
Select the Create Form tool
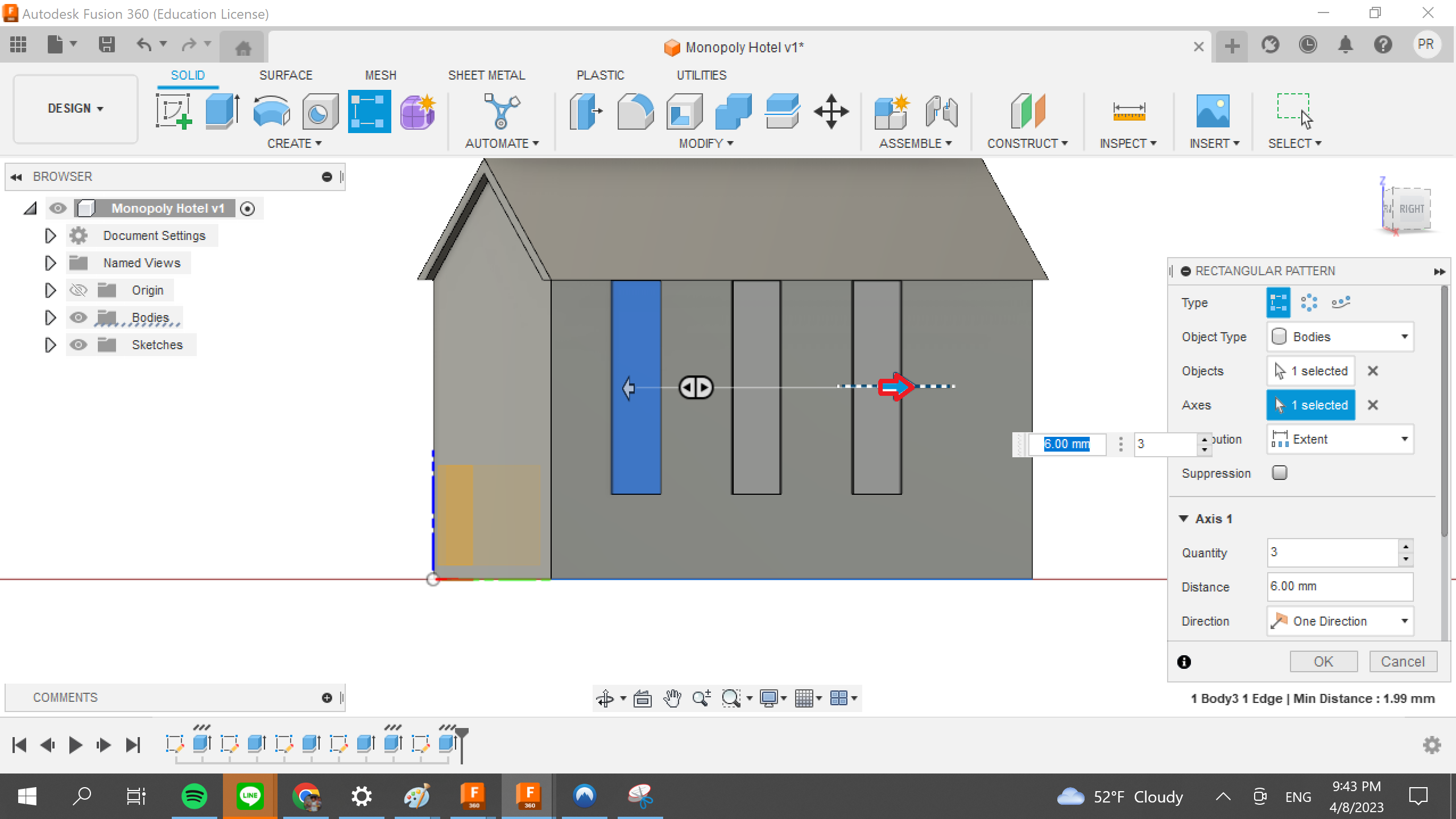coord(417,111)
